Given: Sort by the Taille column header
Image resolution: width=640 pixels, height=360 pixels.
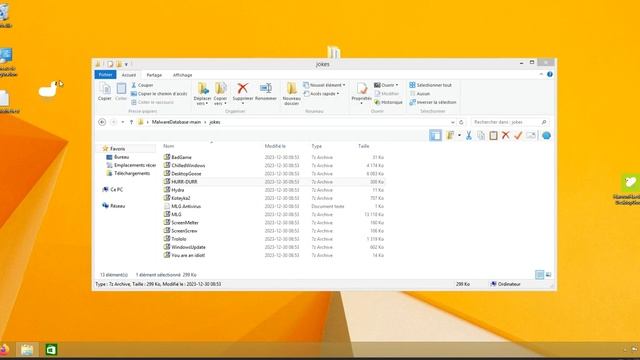Looking at the screenshot, I should pyautogui.click(x=364, y=146).
